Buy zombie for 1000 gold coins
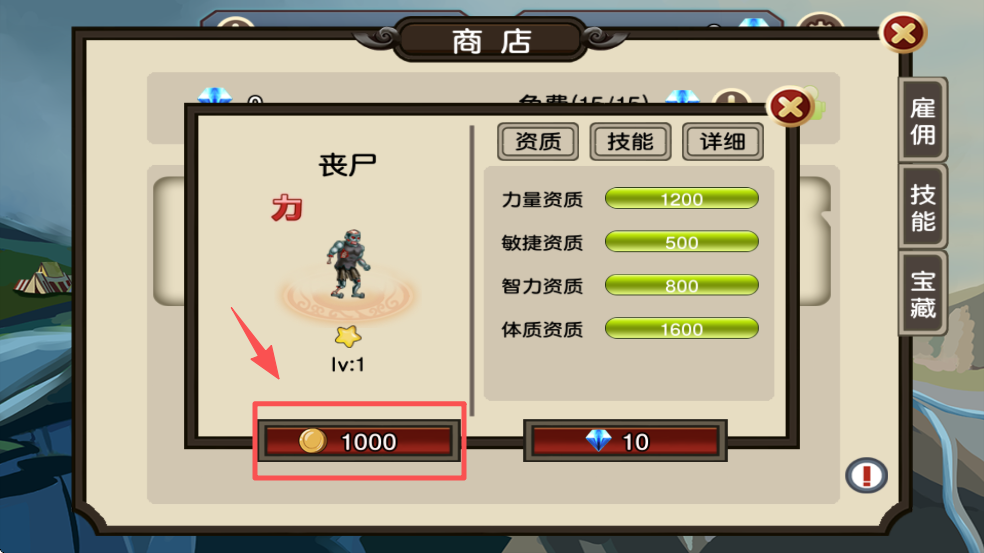 point(359,441)
